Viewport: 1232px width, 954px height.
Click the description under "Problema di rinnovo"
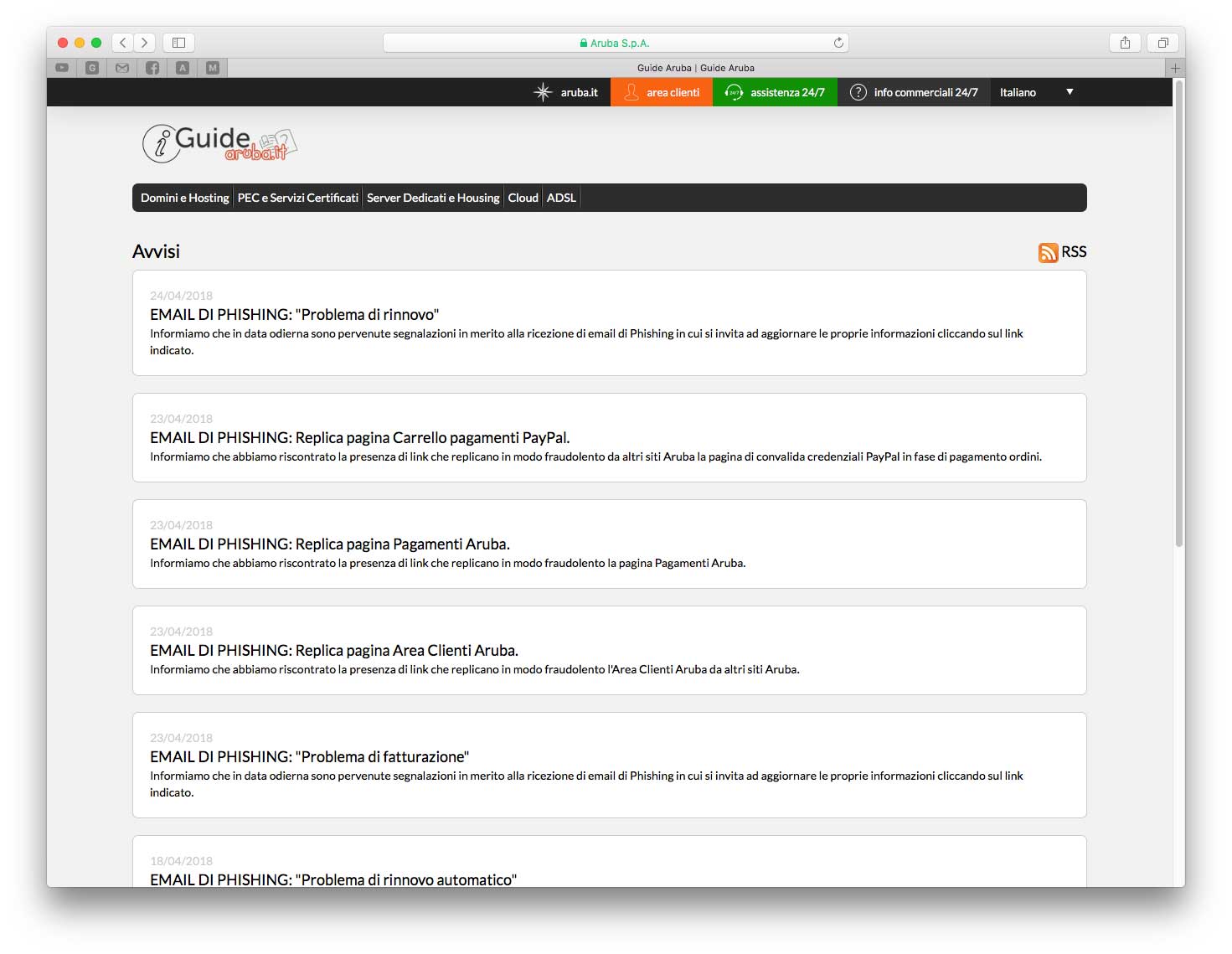(586, 342)
